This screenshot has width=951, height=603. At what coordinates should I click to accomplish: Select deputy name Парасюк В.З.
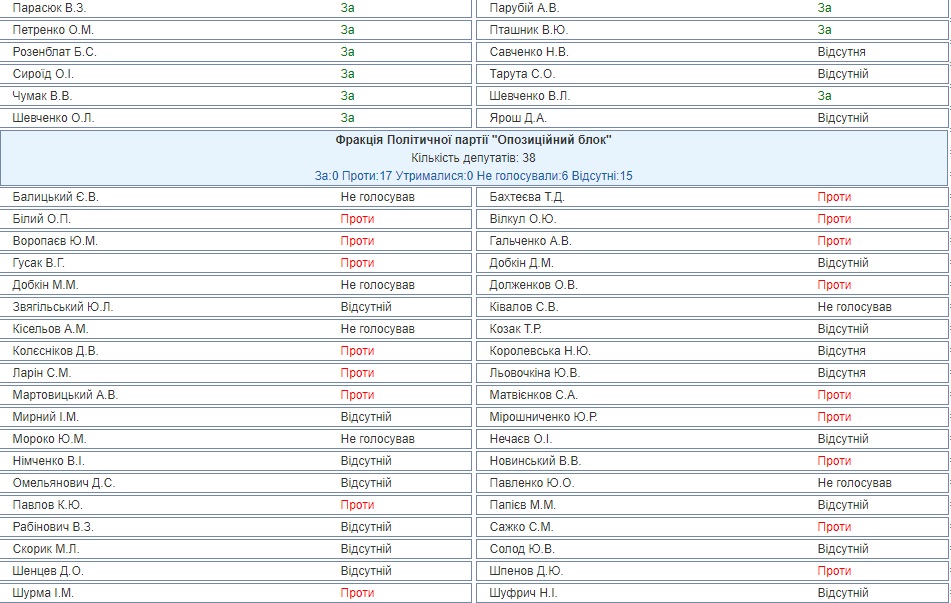[x=49, y=8]
